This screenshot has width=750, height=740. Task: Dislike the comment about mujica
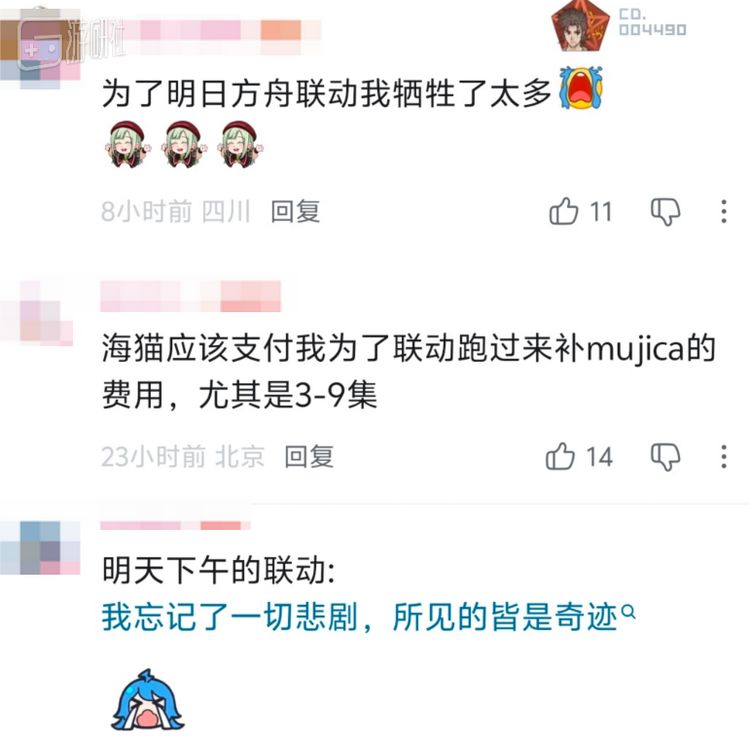tap(665, 457)
